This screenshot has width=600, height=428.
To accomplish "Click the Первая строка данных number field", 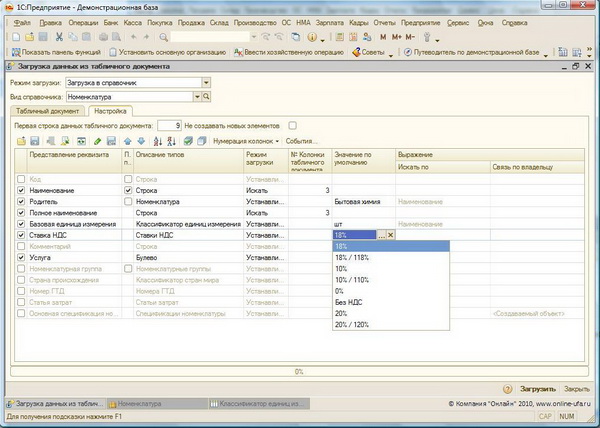I will [169, 125].
